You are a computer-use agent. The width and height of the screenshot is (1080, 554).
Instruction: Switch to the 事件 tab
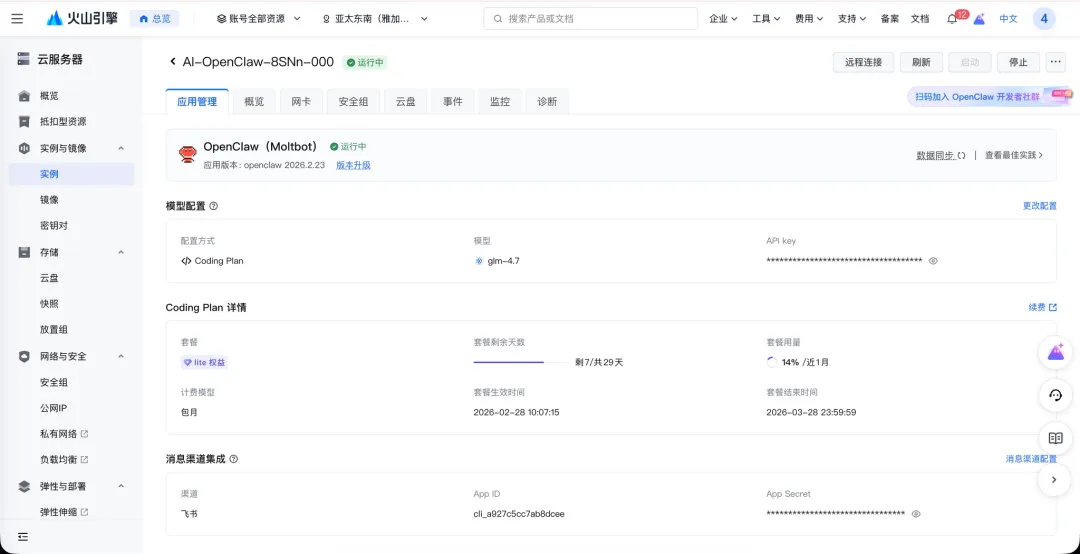pos(453,101)
